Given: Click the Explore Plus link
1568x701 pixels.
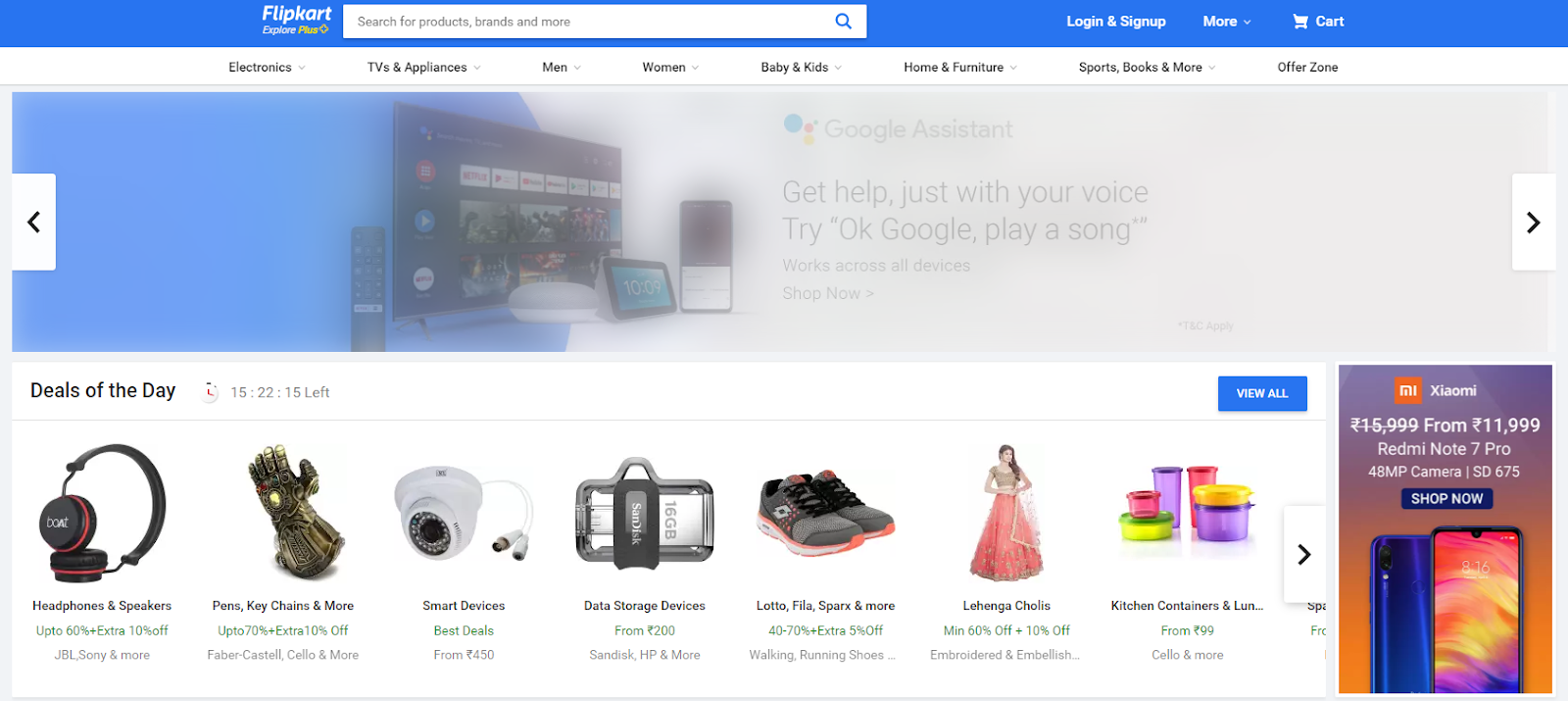Looking at the screenshot, I should click(x=295, y=30).
